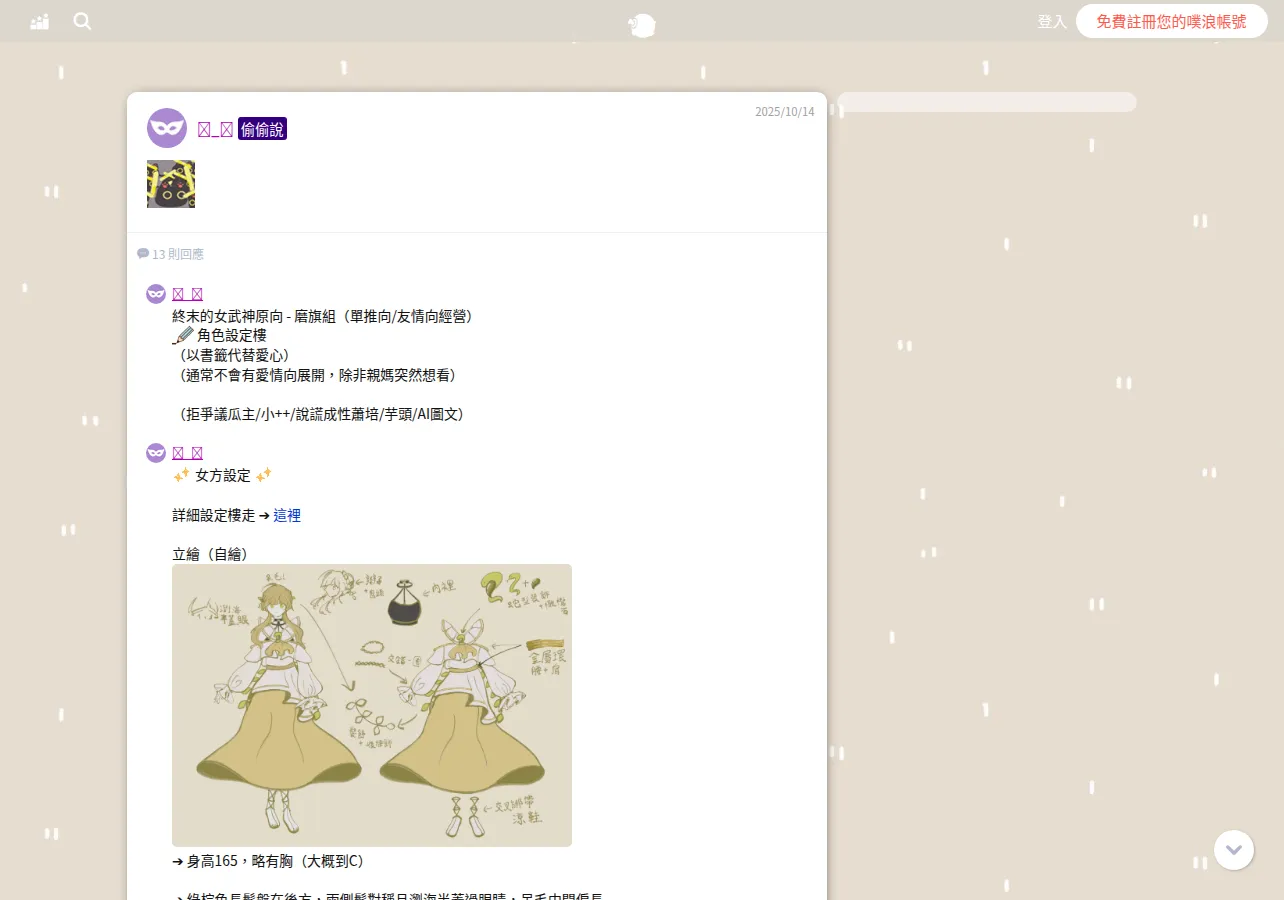Click the purple 偷偷說 badge

point(262,129)
